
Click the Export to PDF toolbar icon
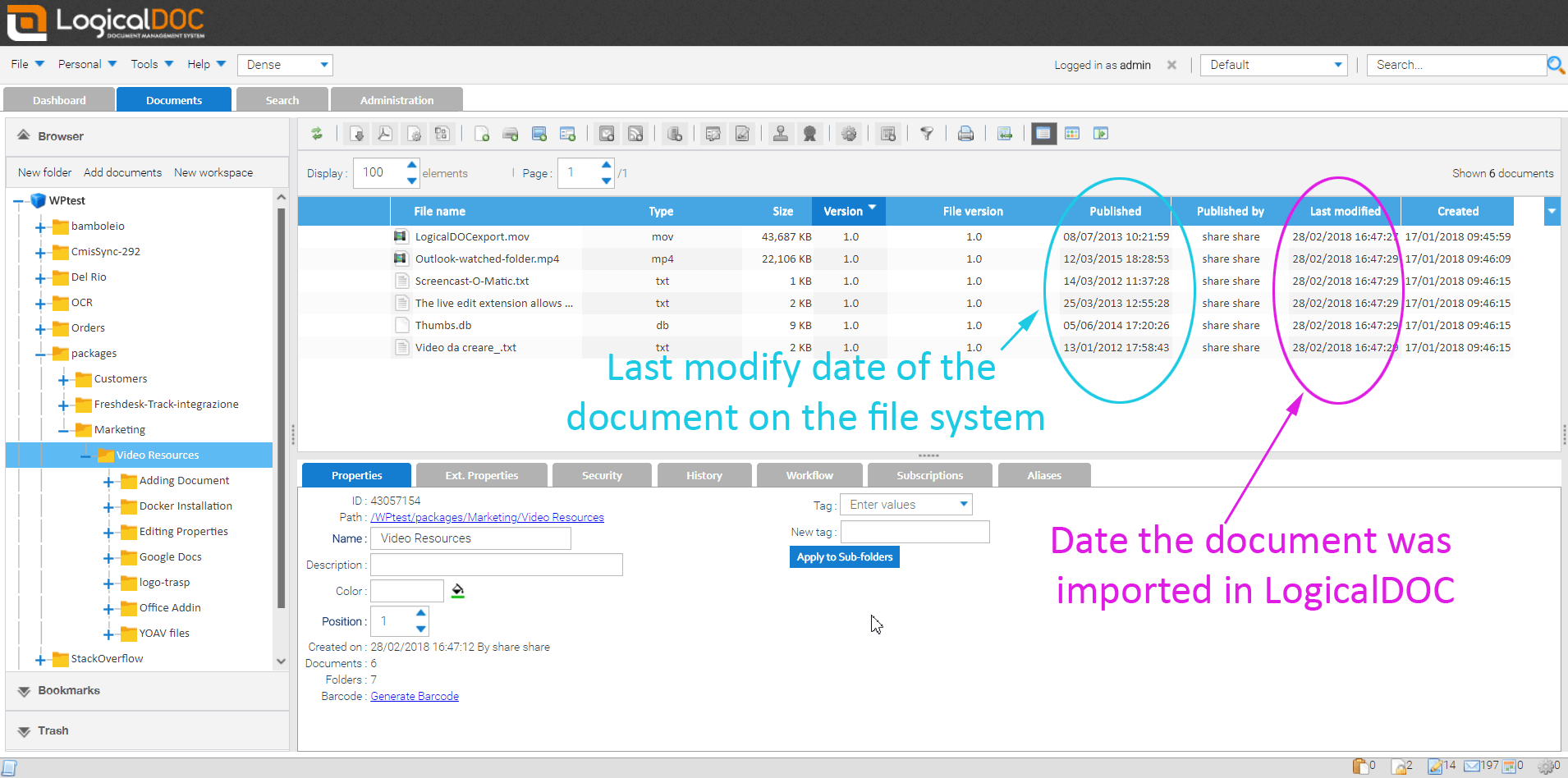click(x=385, y=134)
